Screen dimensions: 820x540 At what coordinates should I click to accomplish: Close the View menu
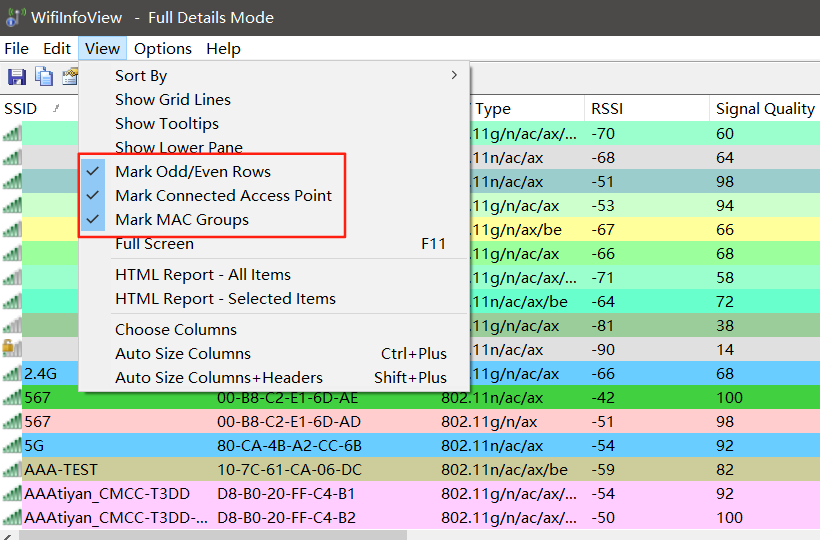click(x=102, y=49)
